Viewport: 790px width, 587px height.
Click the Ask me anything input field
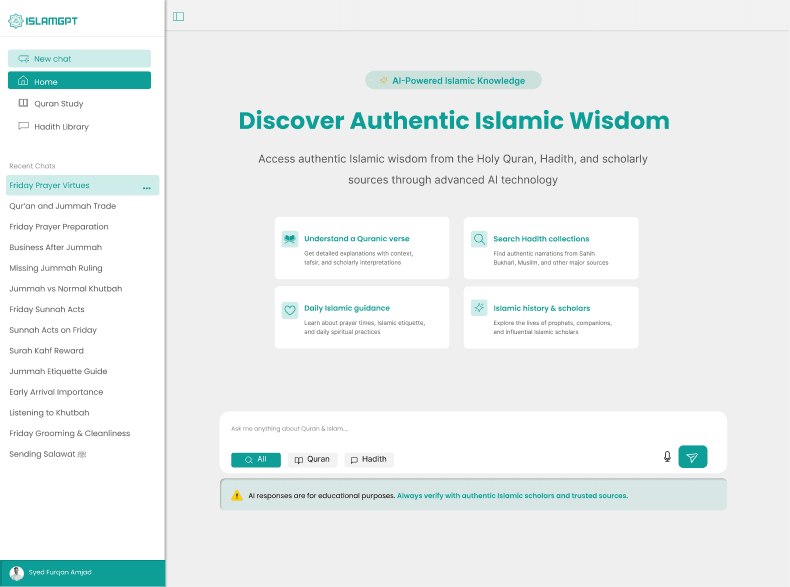click(473, 429)
